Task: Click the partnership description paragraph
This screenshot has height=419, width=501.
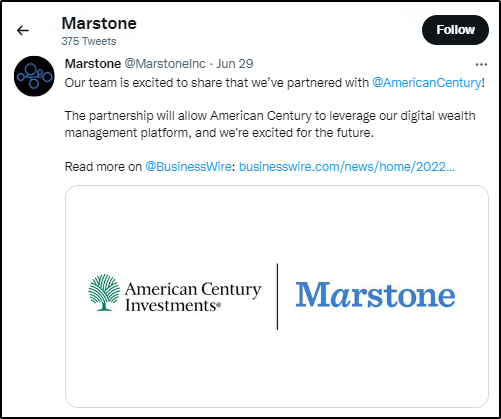Action: 270,124
